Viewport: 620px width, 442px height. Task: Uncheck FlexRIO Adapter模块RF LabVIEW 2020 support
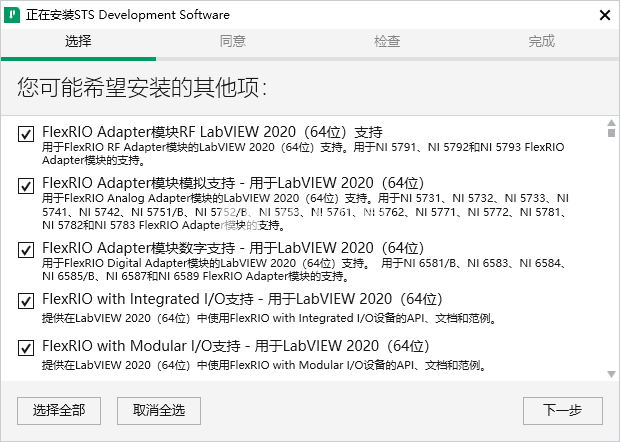click(26, 134)
